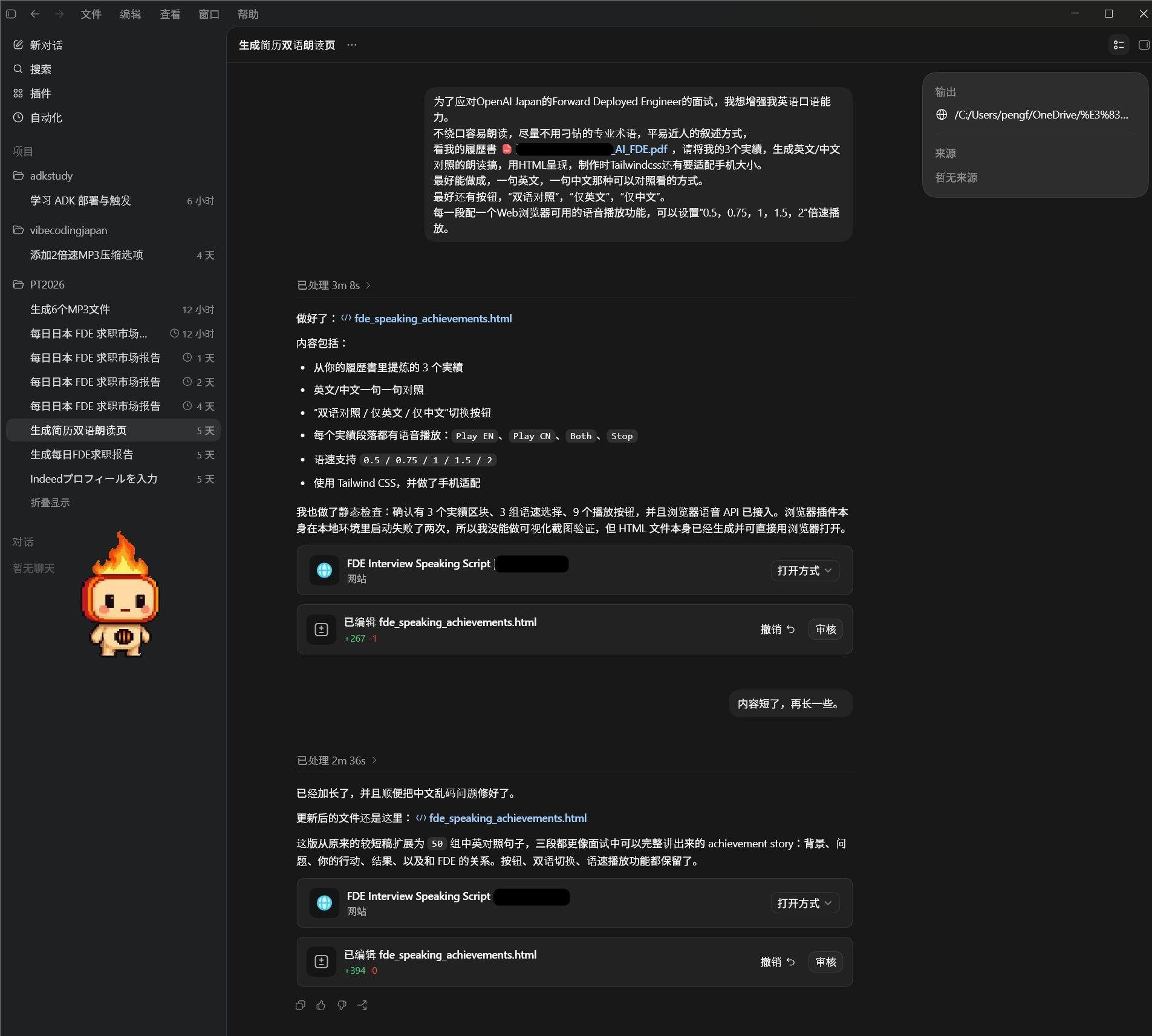Give thumbs up to the last response

click(x=321, y=1005)
